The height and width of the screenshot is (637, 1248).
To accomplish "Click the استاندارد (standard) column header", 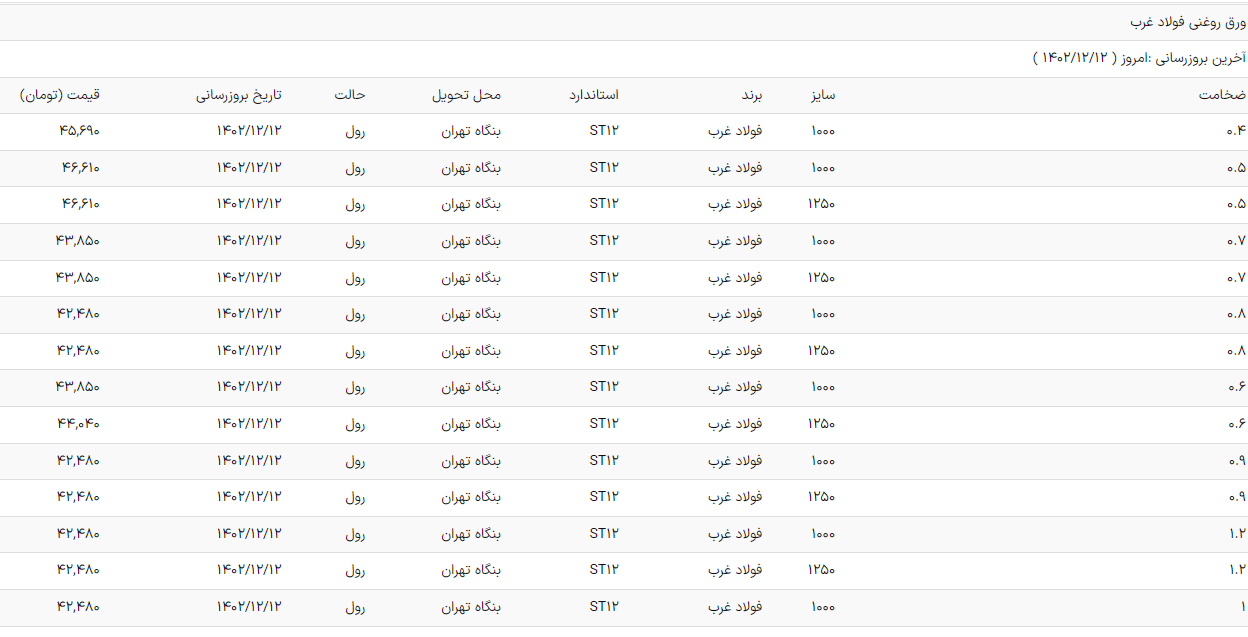I will [593, 96].
